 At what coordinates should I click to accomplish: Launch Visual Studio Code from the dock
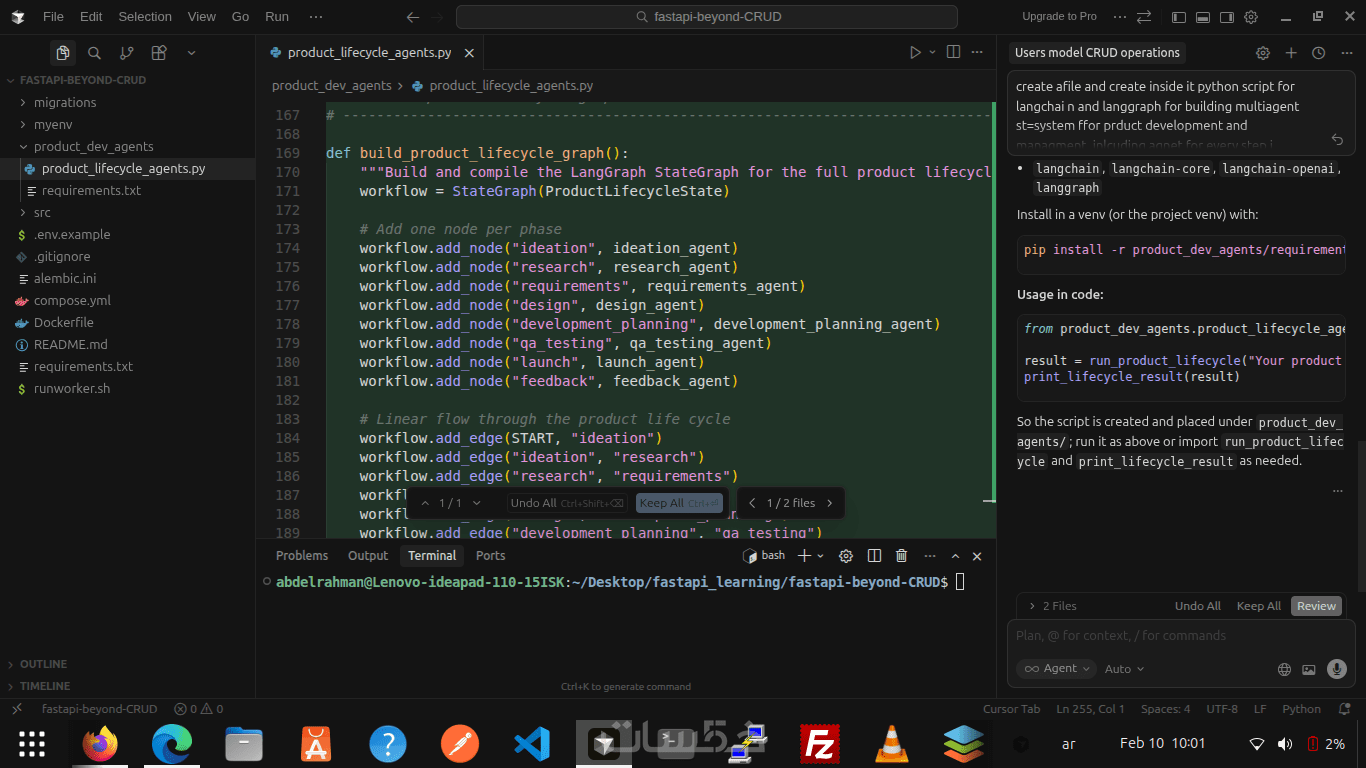(532, 744)
